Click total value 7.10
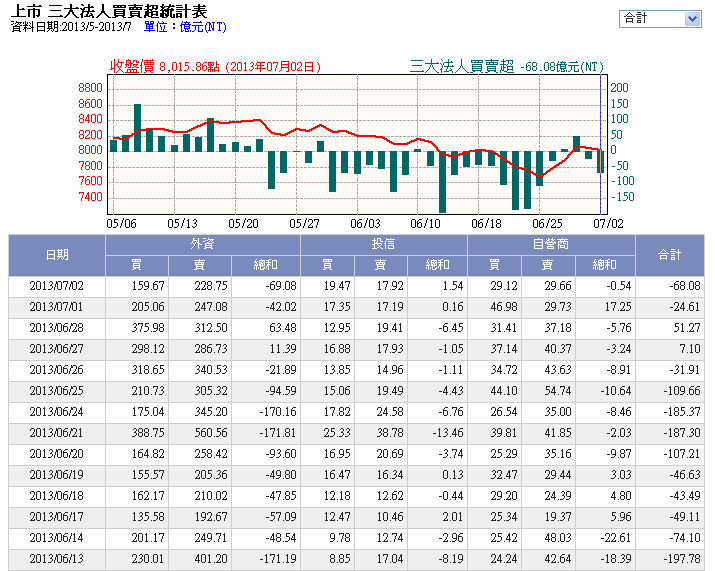Screen dimensions: 715x571 (x=690, y=349)
